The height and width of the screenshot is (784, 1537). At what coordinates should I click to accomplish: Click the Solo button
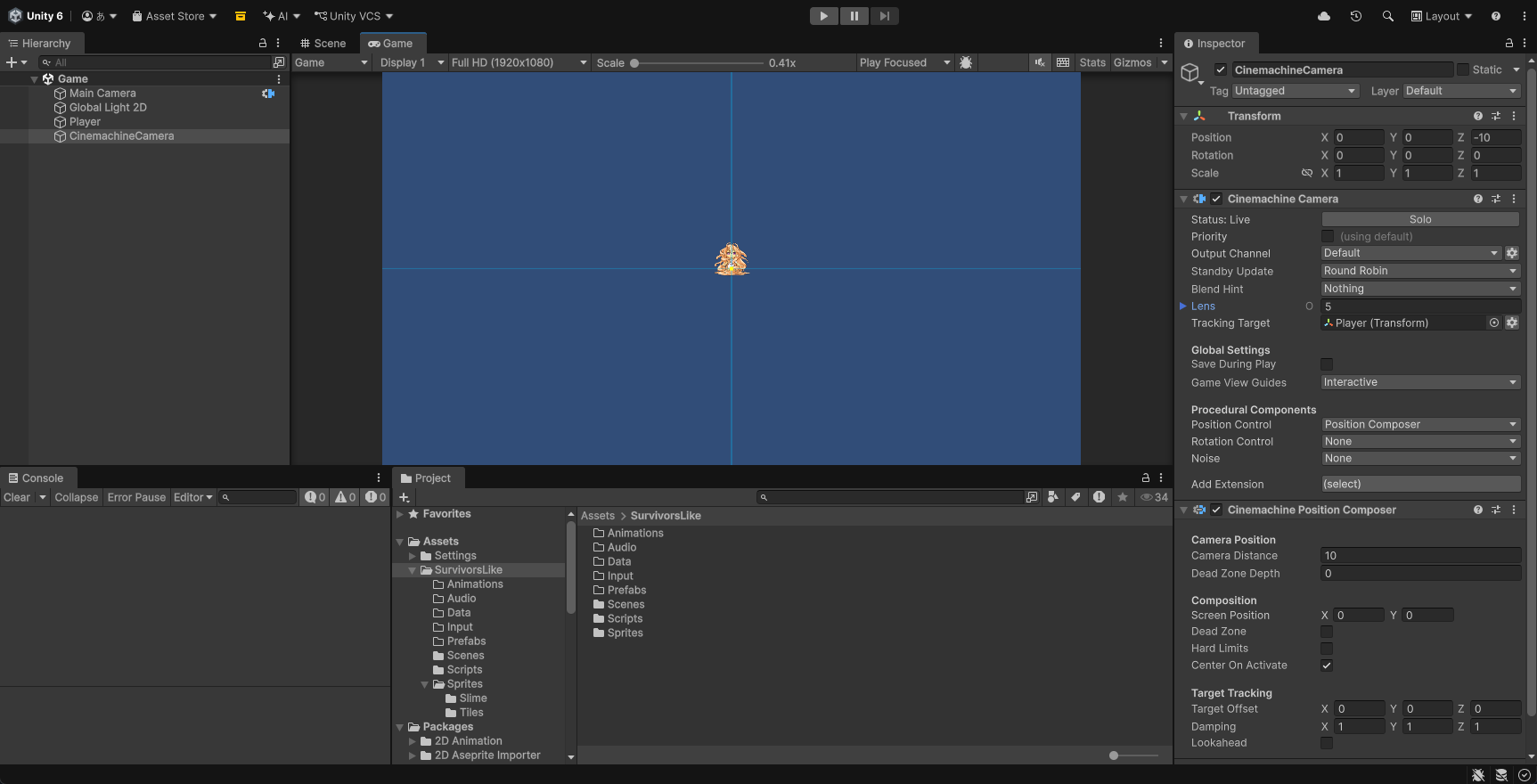point(1420,219)
